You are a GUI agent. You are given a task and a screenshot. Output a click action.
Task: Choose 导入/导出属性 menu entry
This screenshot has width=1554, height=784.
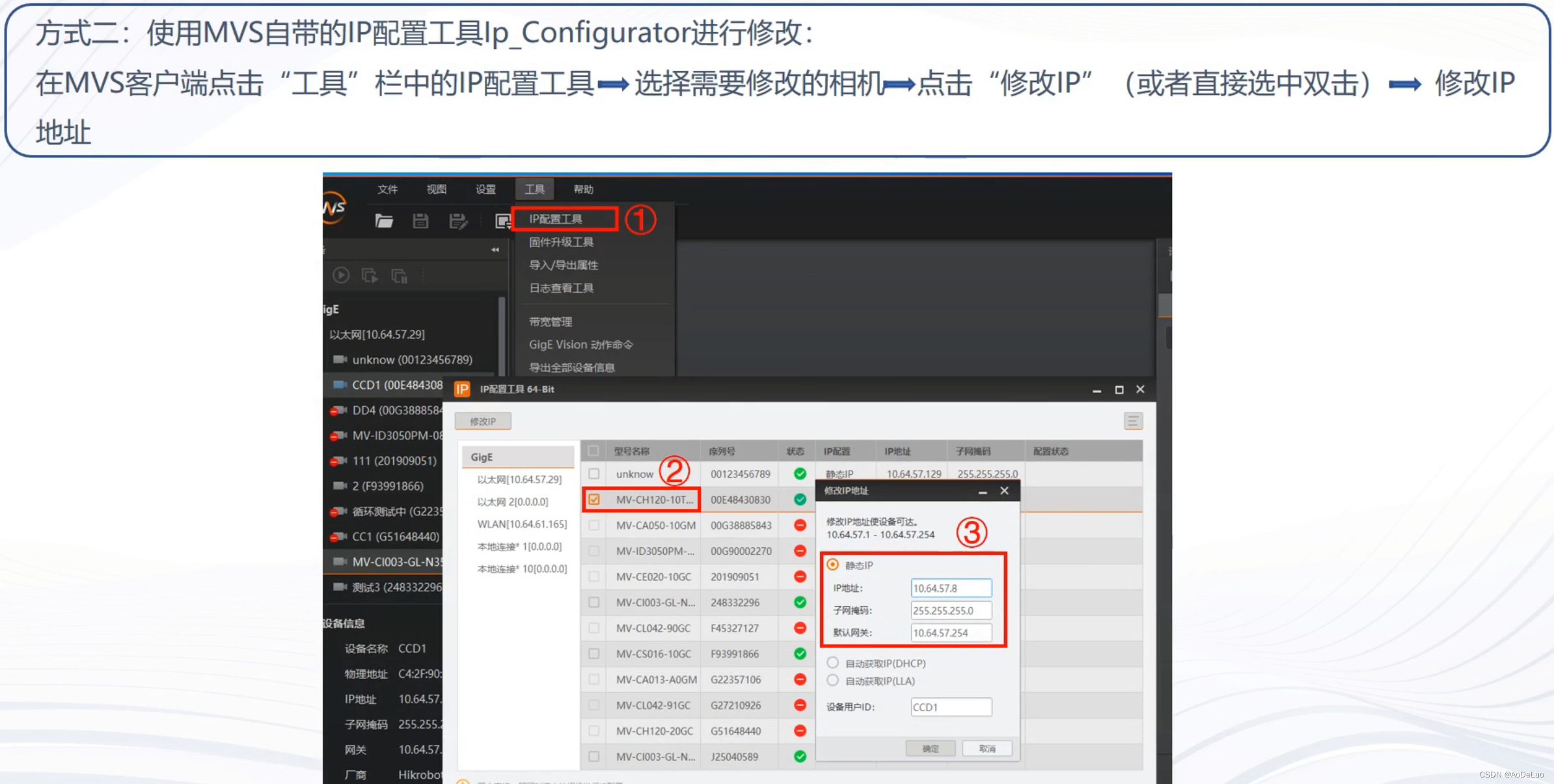point(564,265)
